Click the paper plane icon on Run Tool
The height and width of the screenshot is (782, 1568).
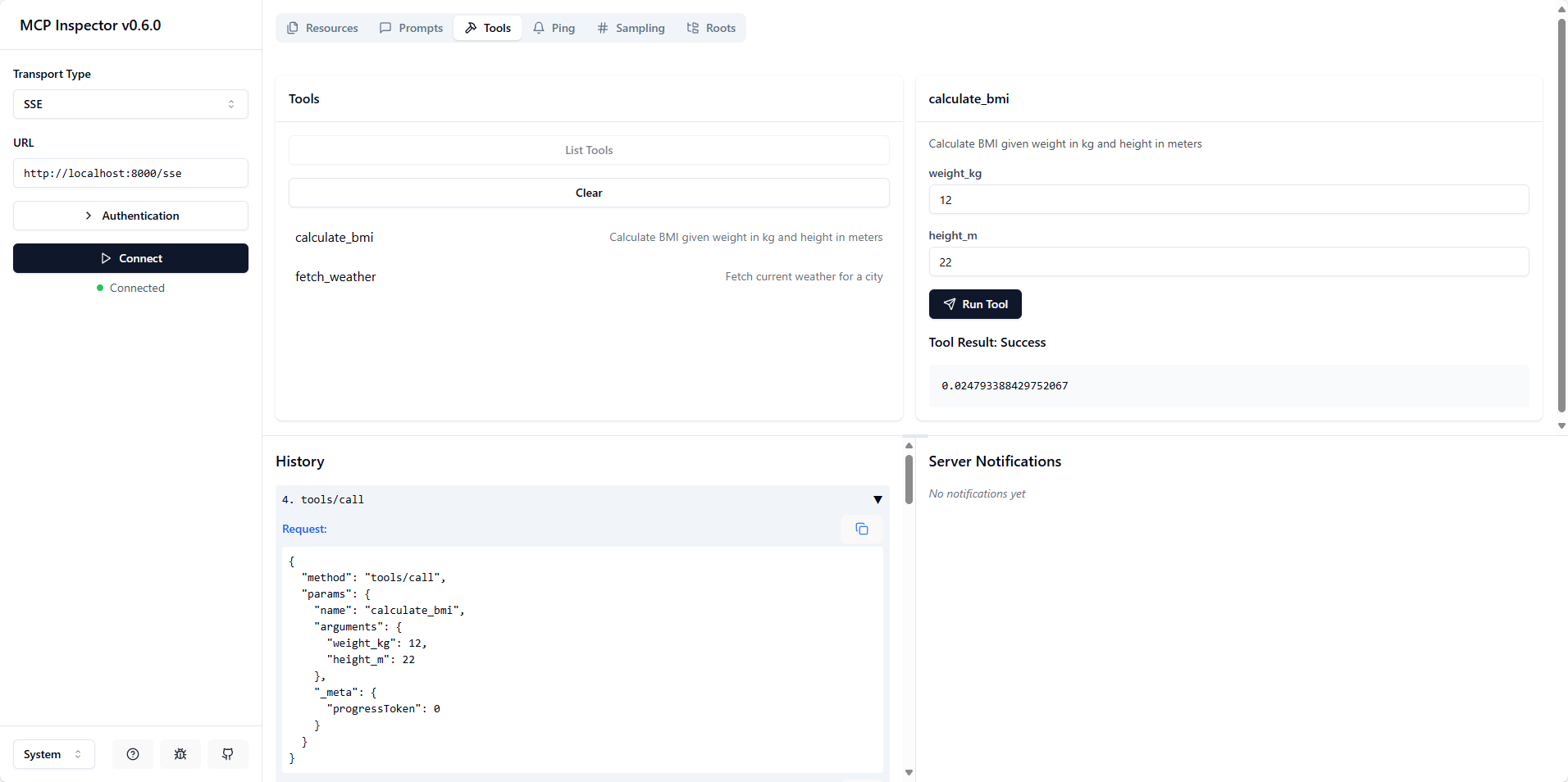click(949, 304)
